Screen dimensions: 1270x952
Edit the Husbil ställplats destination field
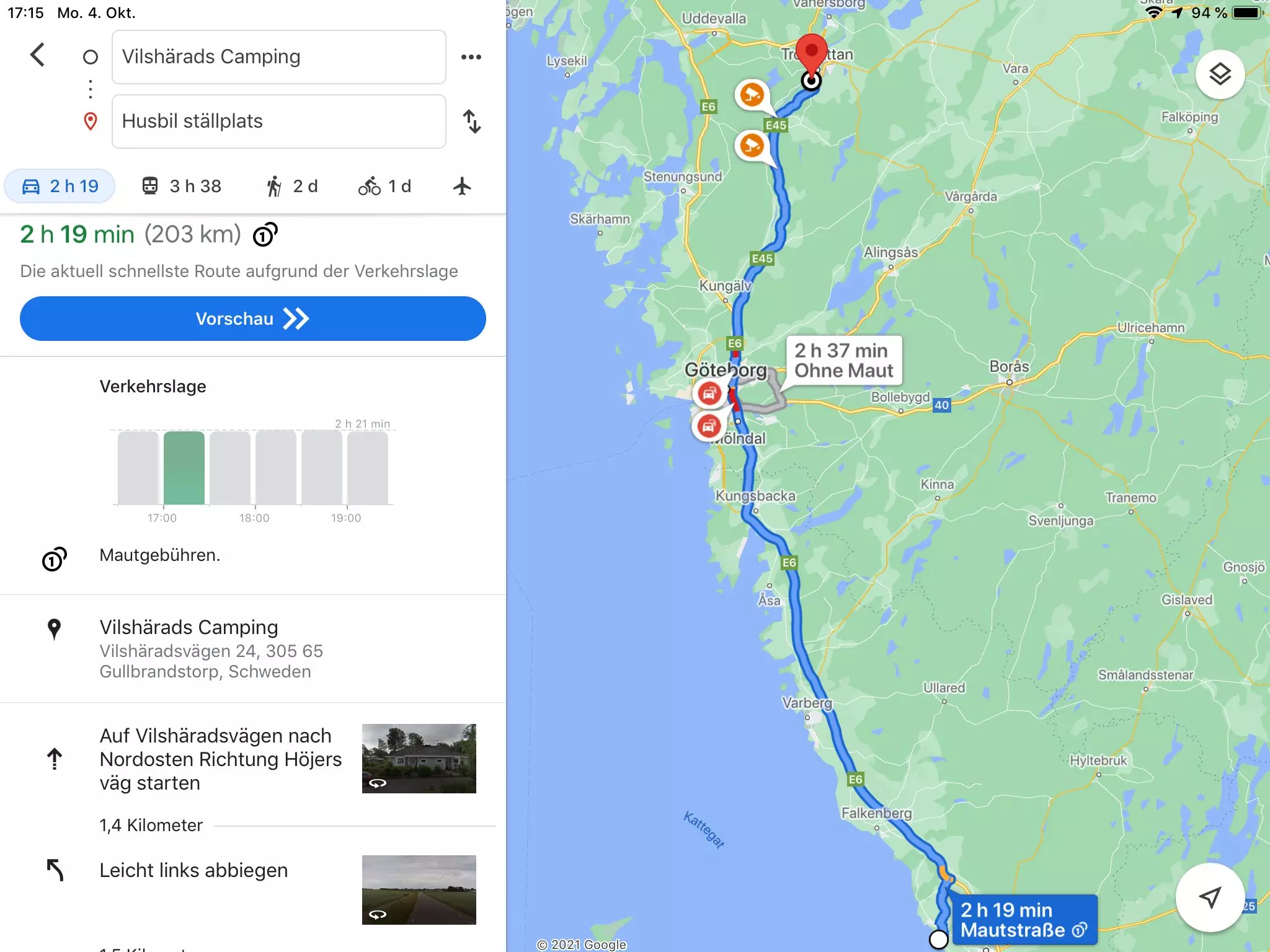278,121
